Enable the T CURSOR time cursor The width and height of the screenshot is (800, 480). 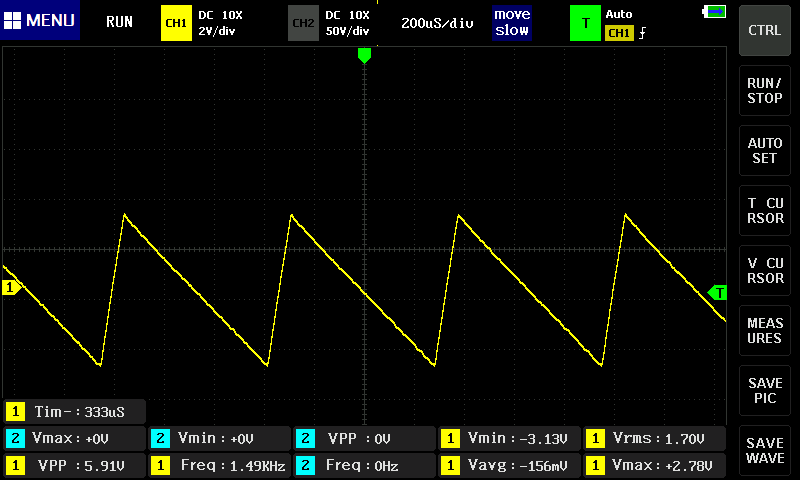[765, 210]
